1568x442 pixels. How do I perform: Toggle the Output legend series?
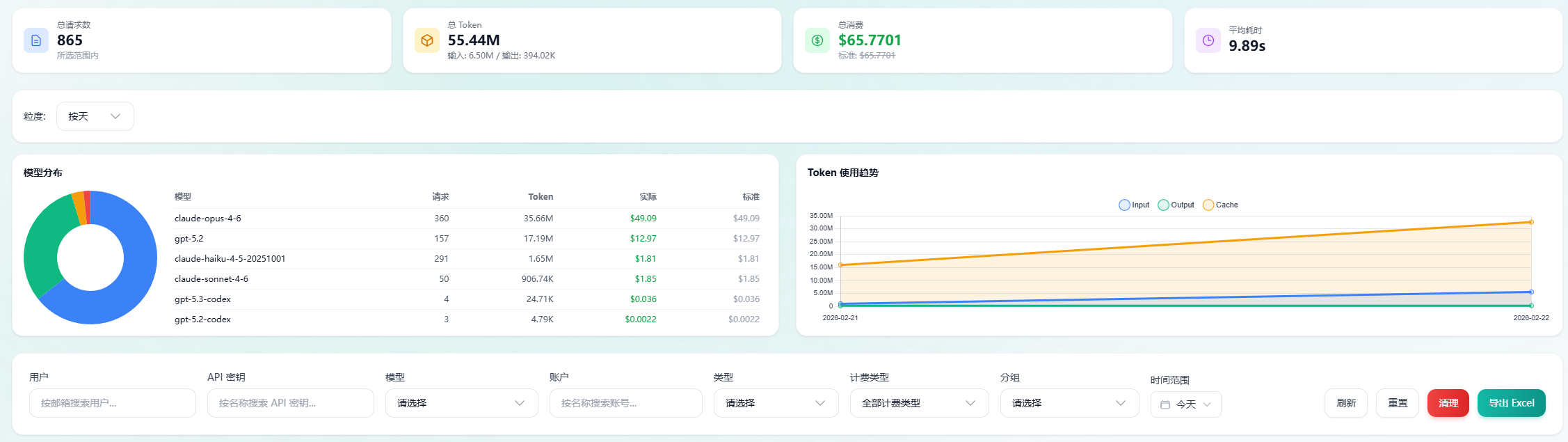pyautogui.click(x=1176, y=205)
